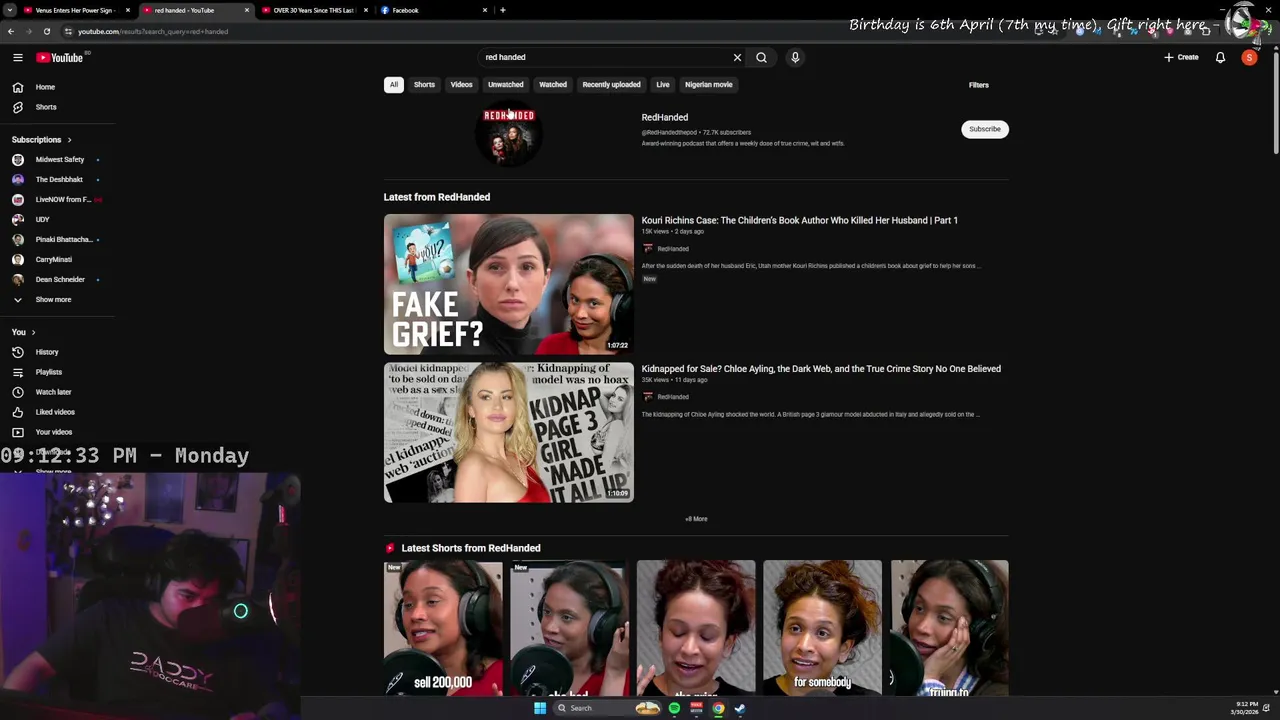Image resolution: width=1280 pixels, height=720 pixels.
Task: Open the site information icon in address bar
Action: (x=68, y=31)
